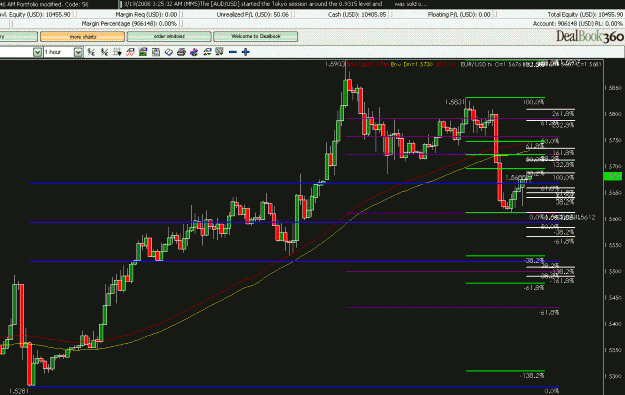Click the second currency-pair percent icon in toolbar
The height and width of the screenshot is (395, 625).
(x=104, y=52)
